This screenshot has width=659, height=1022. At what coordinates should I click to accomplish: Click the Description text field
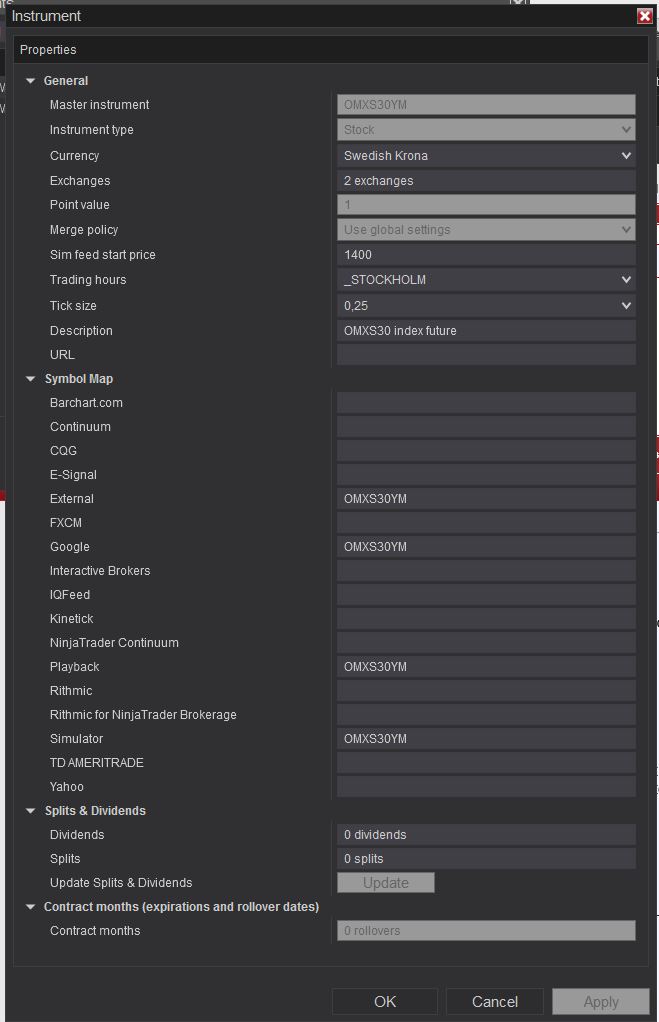[x=486, y=331]
